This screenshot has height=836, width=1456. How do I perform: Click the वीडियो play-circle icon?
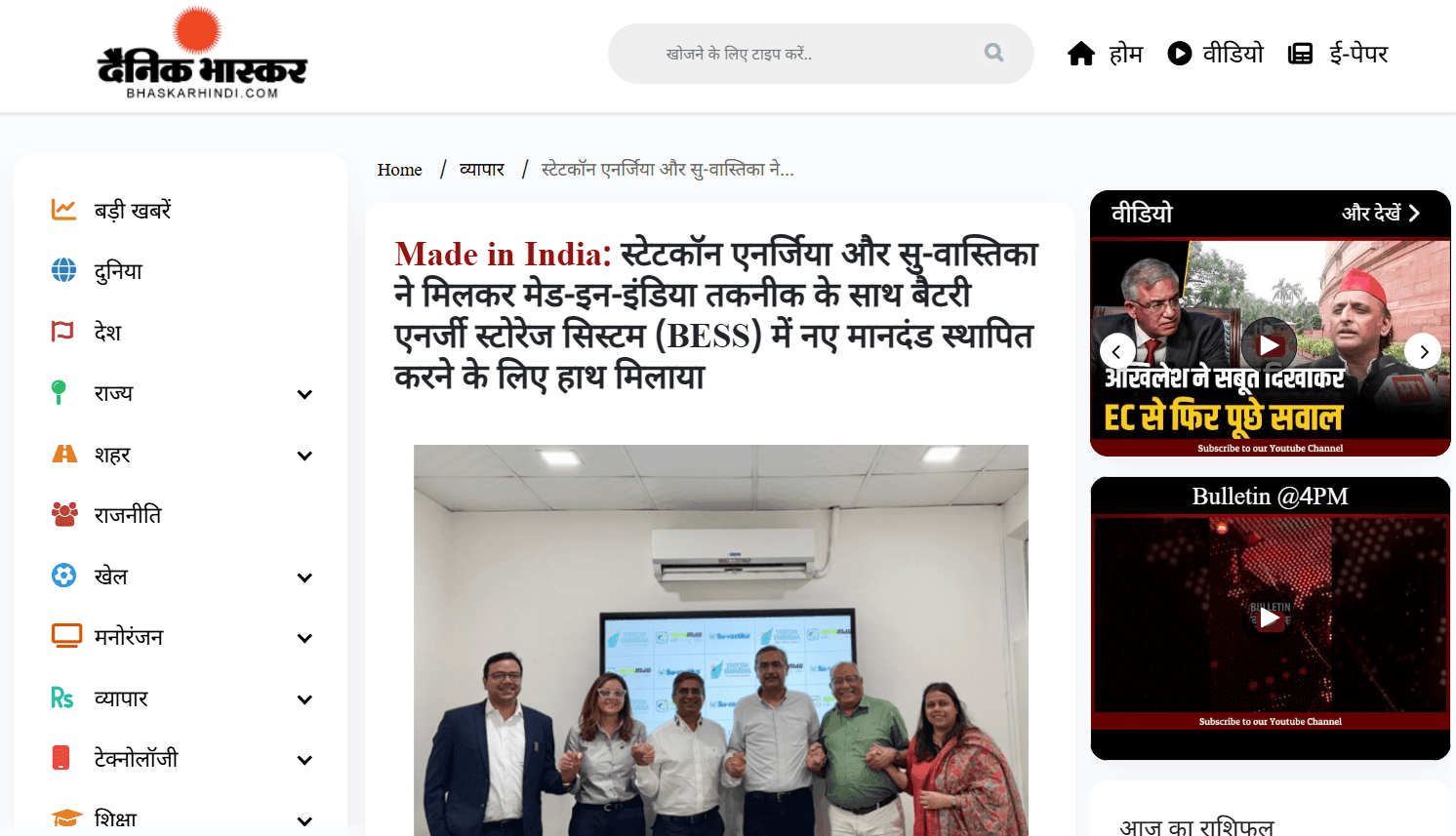click(x=1180, y=54)
